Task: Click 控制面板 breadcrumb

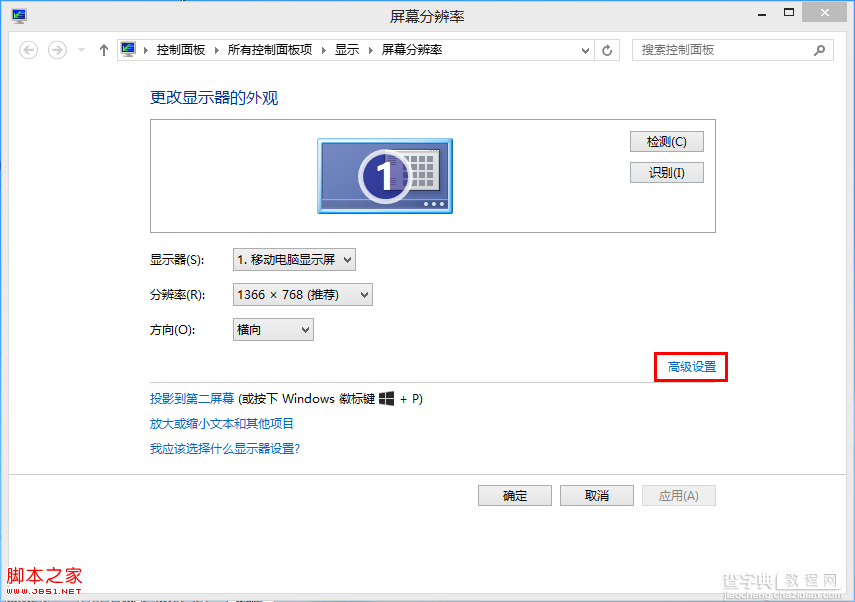Action: [180, 50]
